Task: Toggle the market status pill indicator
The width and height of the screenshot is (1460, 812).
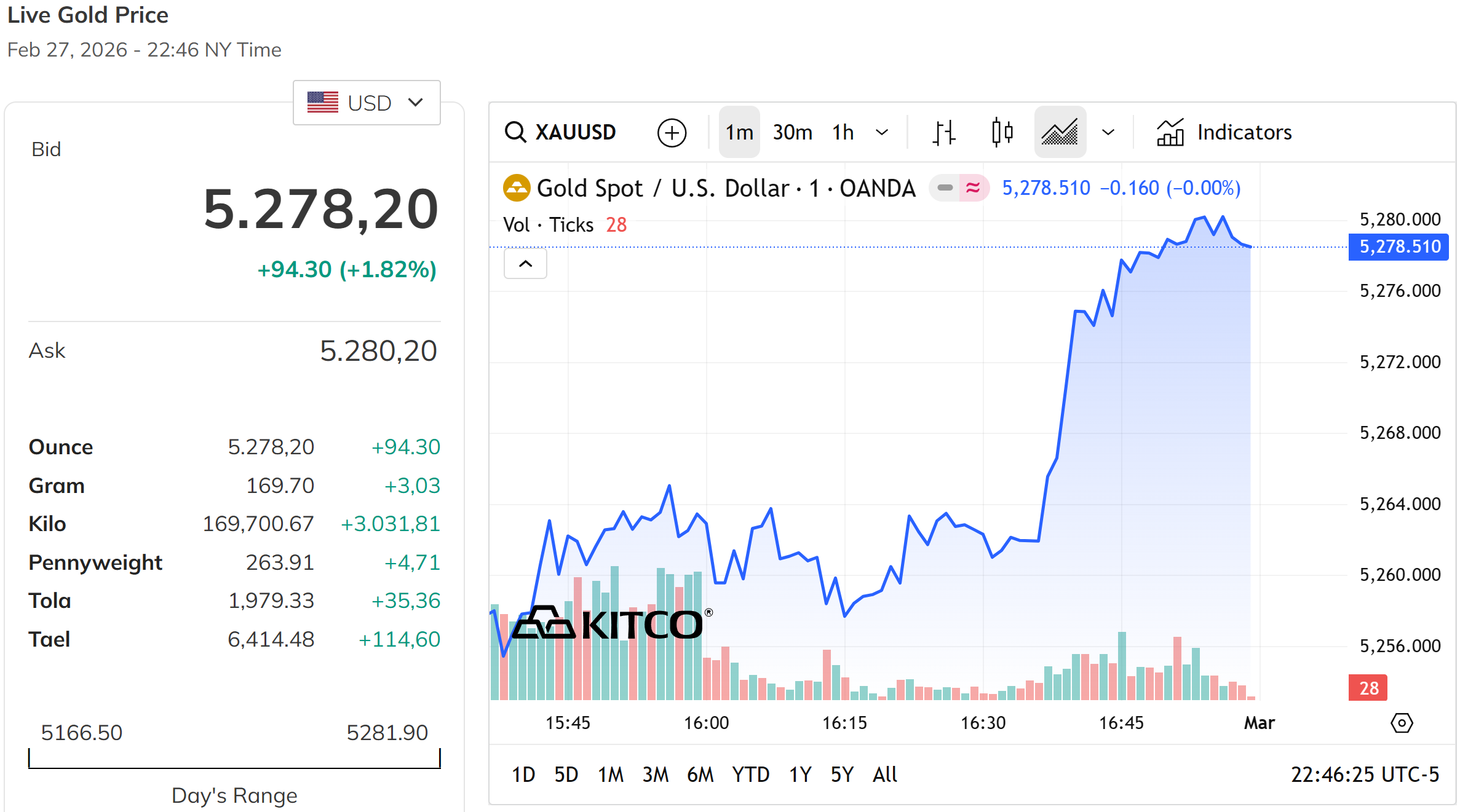Action: pos(959,188)
